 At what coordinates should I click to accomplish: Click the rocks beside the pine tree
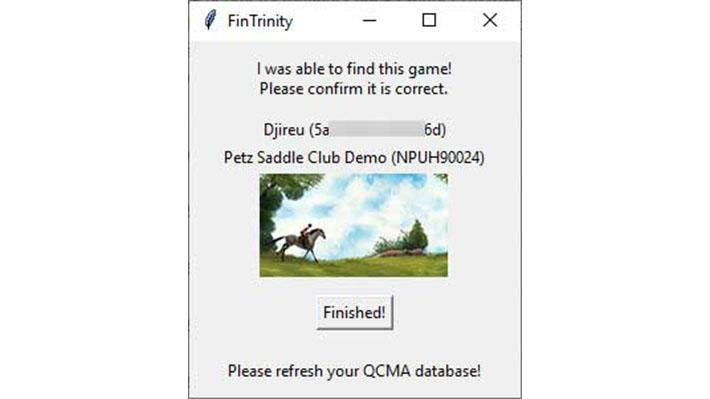point(398,253)
